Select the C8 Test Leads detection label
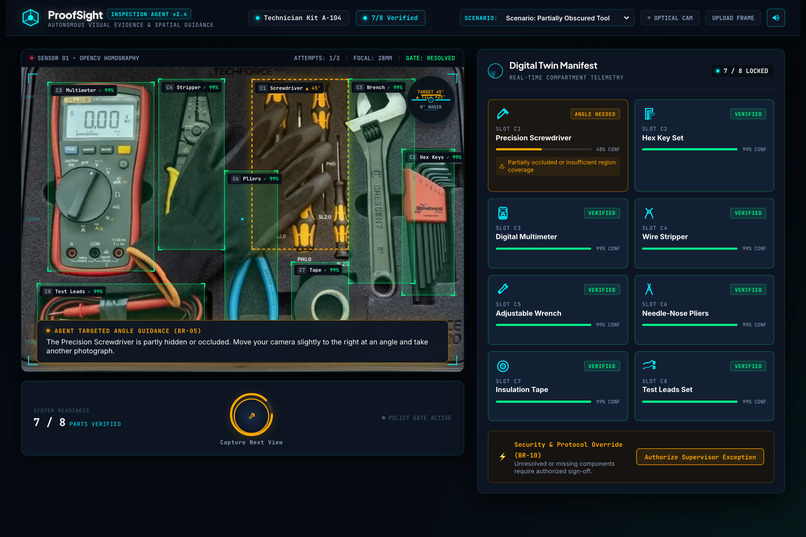 (x=73, y=291)
